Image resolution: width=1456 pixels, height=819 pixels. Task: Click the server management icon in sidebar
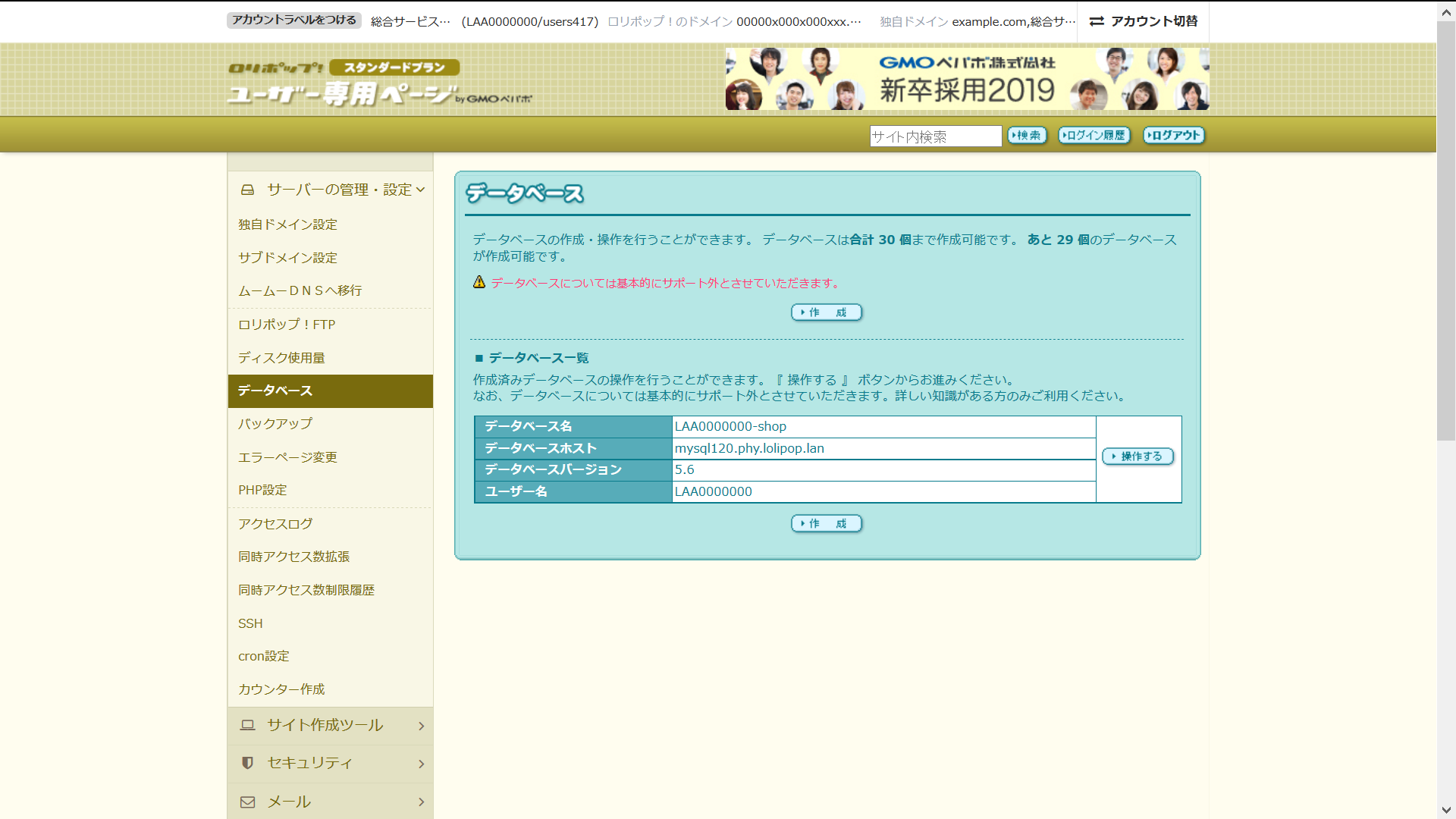[x=247, y=190]
